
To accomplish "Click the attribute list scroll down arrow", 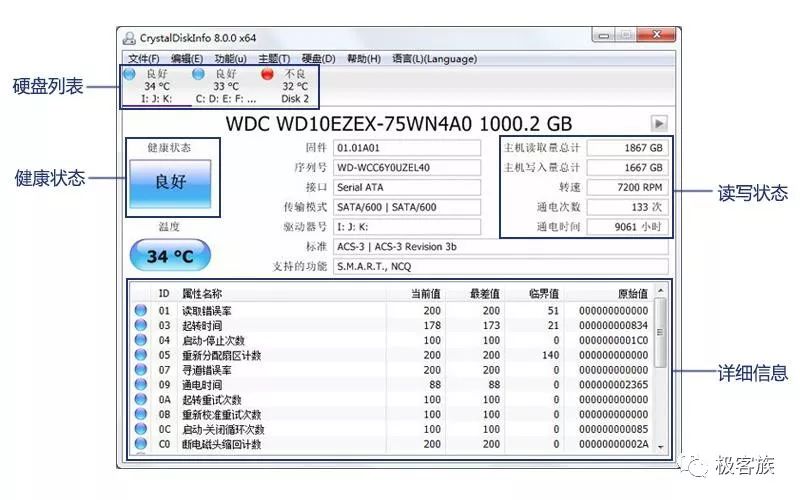I will tap(660, 447).
